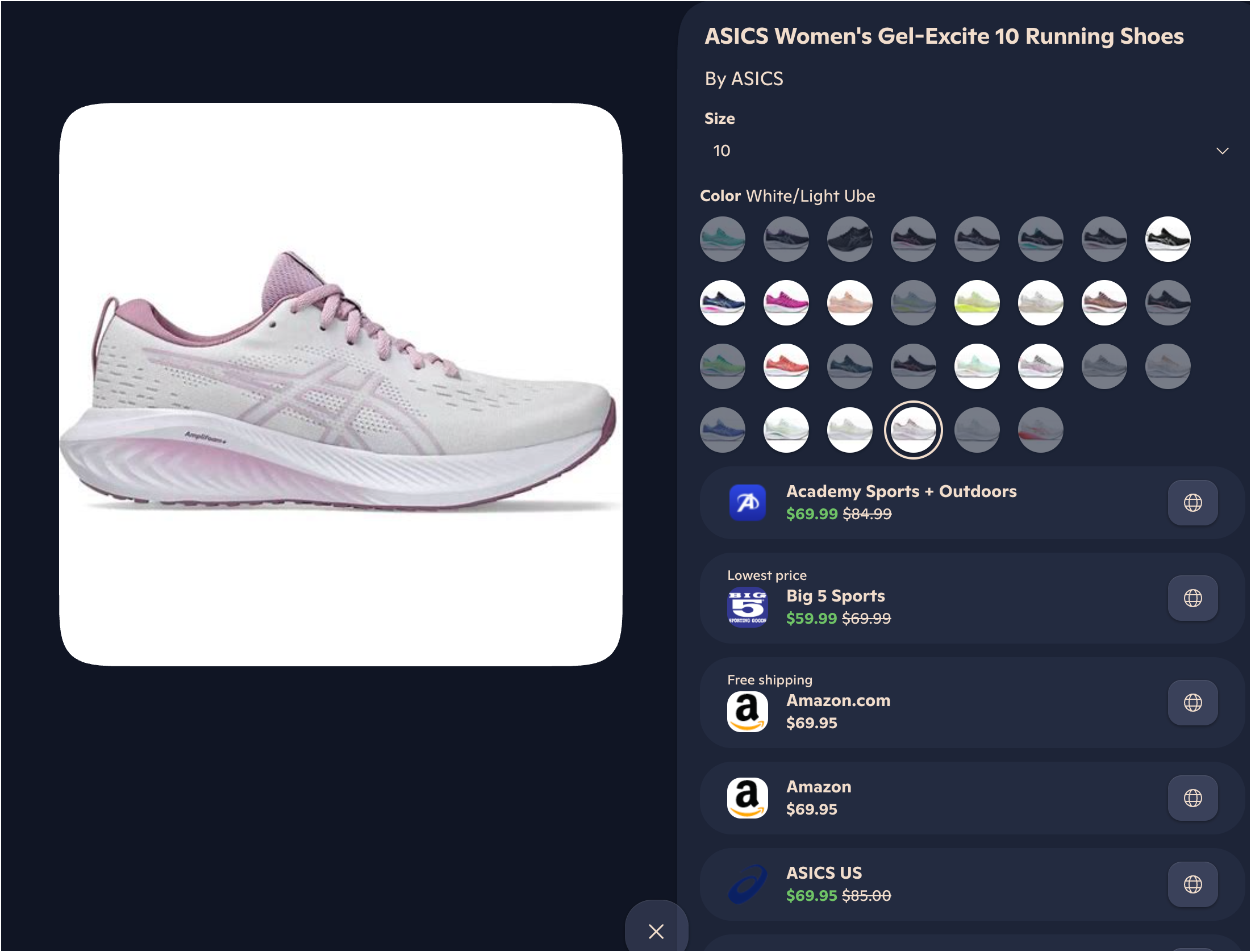1251x952 pixels.
Task: Open Amazon.com free shipping globe link
Action: [1192, 703]
